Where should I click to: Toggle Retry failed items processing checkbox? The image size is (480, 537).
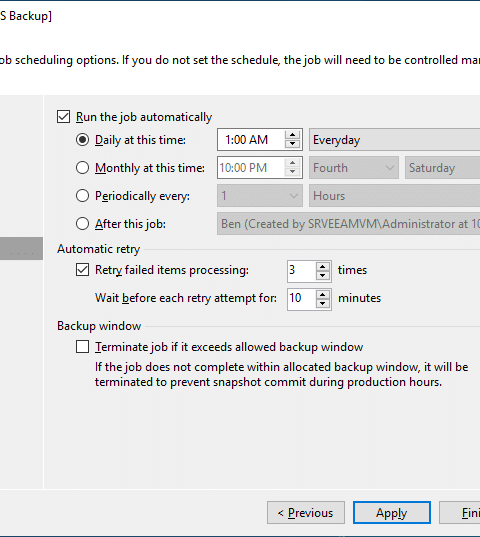83,270
